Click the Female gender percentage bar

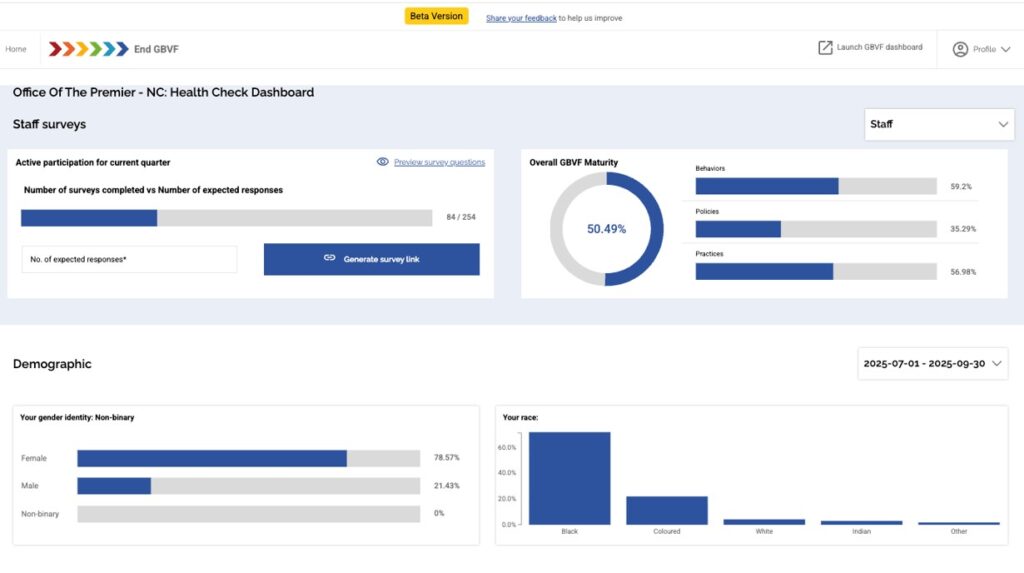[248, 458]
